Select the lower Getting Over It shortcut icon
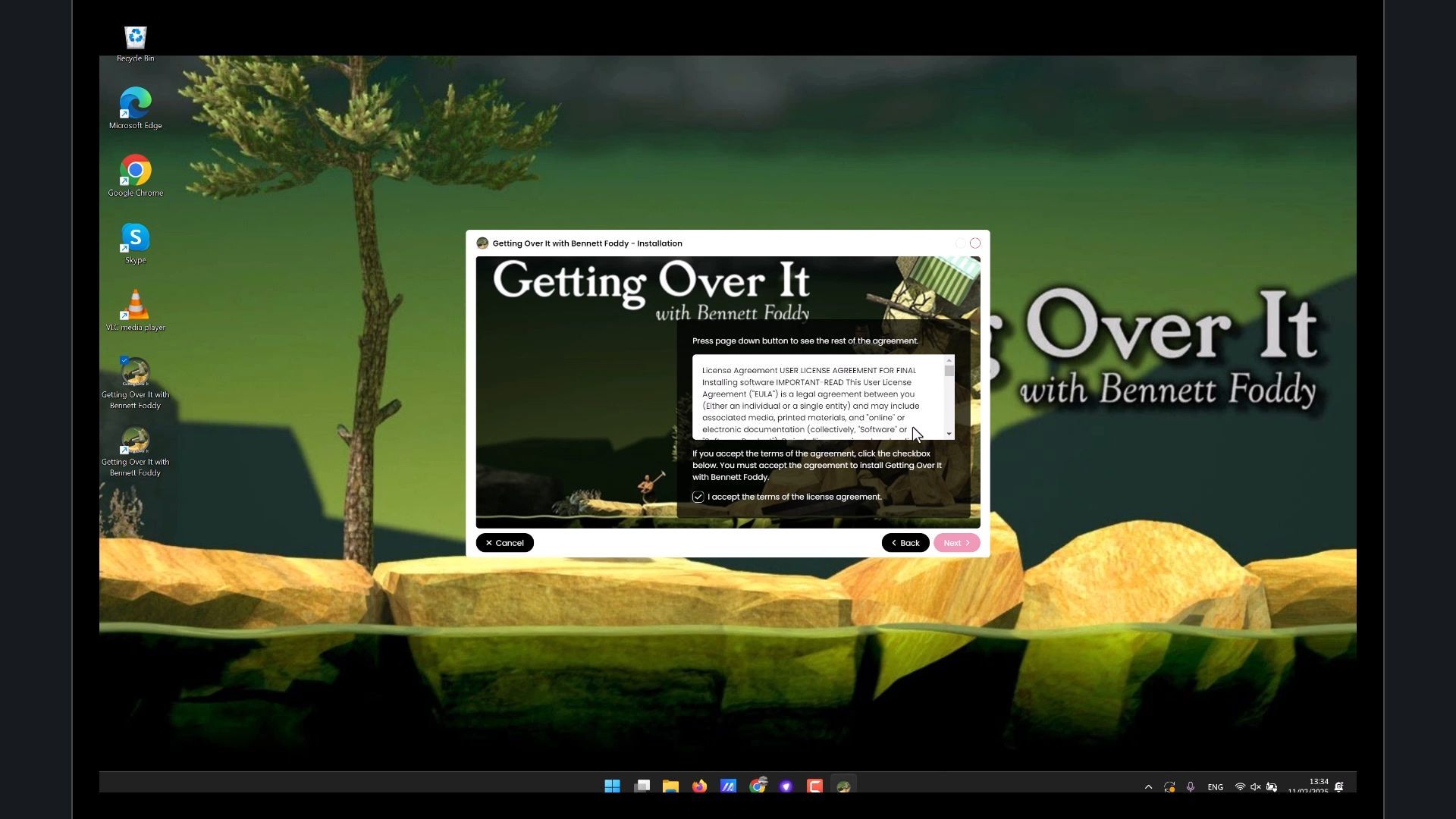The image size is (1456, 819). (136, 450)
